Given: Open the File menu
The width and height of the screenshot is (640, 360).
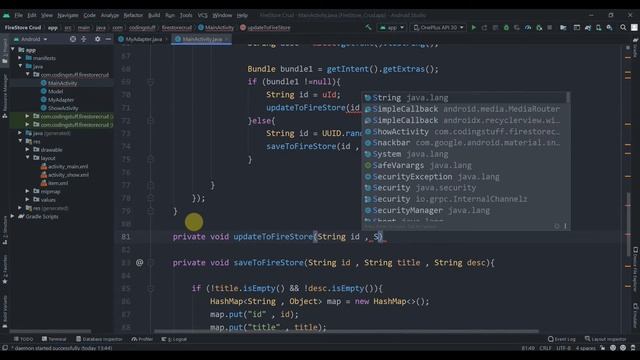Looking at the screenshot, I should click(x=18, y=15).
